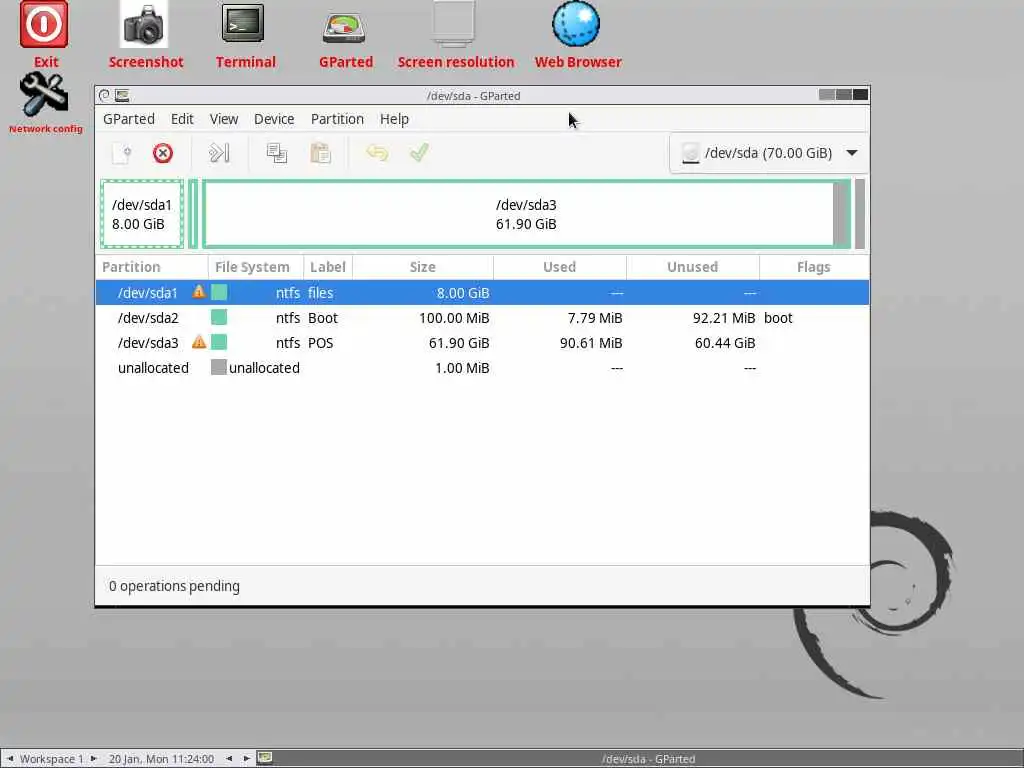Switch to next workspace using right arrow after Workspace 1
1024x768 pixels.
coord(93,758)
